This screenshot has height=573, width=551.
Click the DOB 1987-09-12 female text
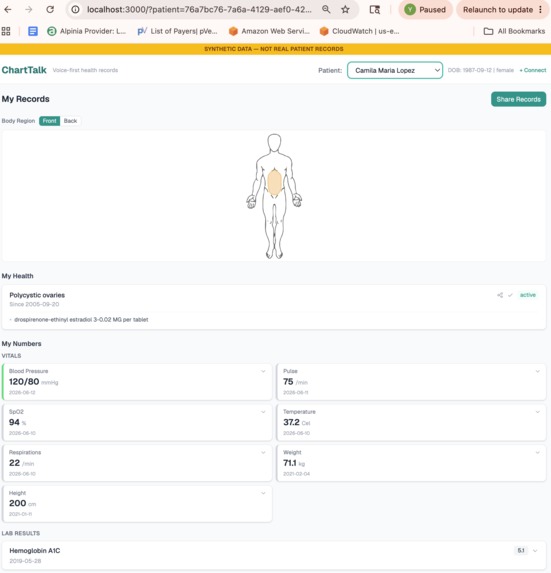pyautogui.click(x=480, y=70)
